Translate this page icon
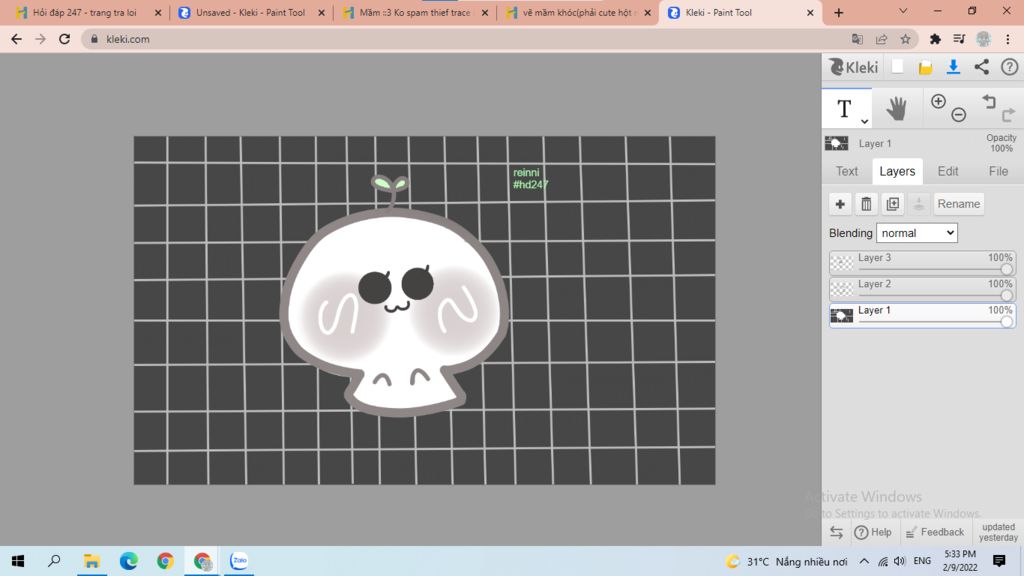 (857, 39)
